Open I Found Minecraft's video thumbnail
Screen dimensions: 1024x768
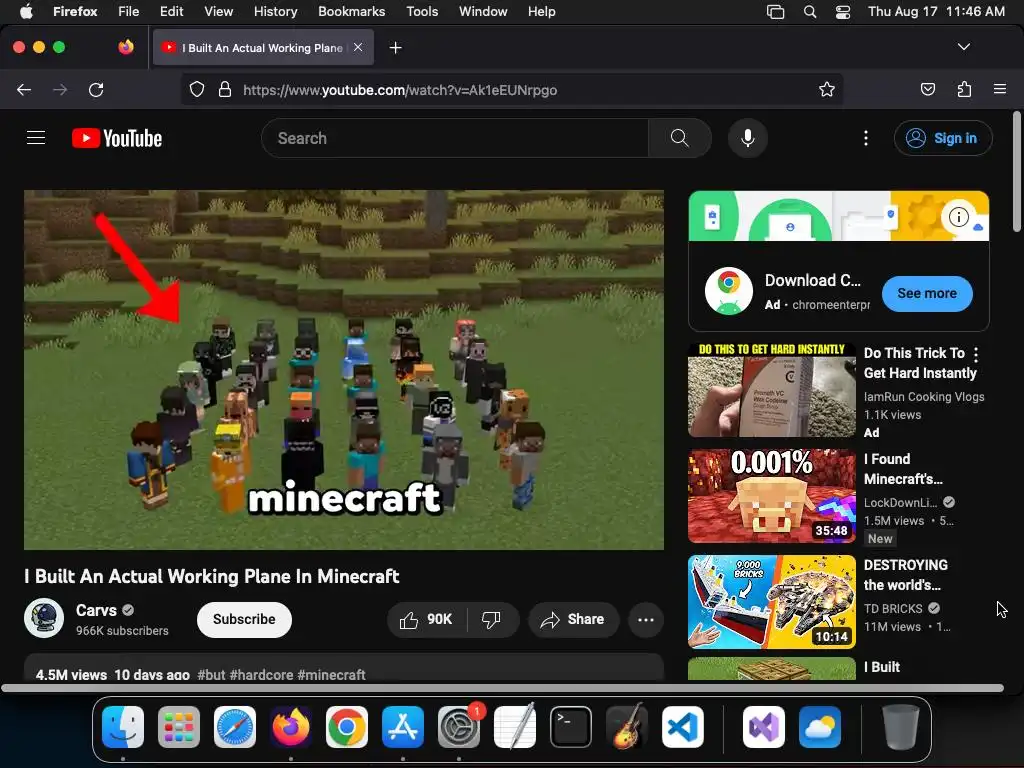click(771, 496)
